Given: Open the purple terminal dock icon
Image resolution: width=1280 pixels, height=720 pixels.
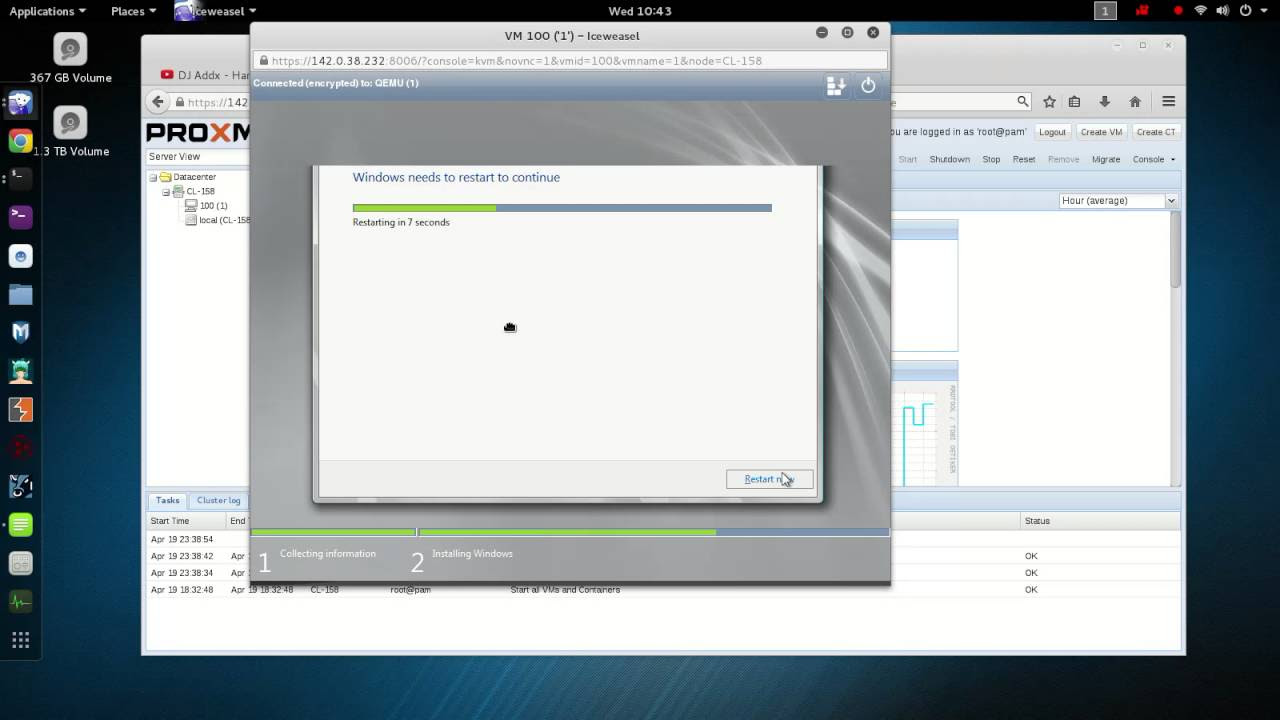Looking at the screenshot, I should pyautogui.click(x=20, y=217).
